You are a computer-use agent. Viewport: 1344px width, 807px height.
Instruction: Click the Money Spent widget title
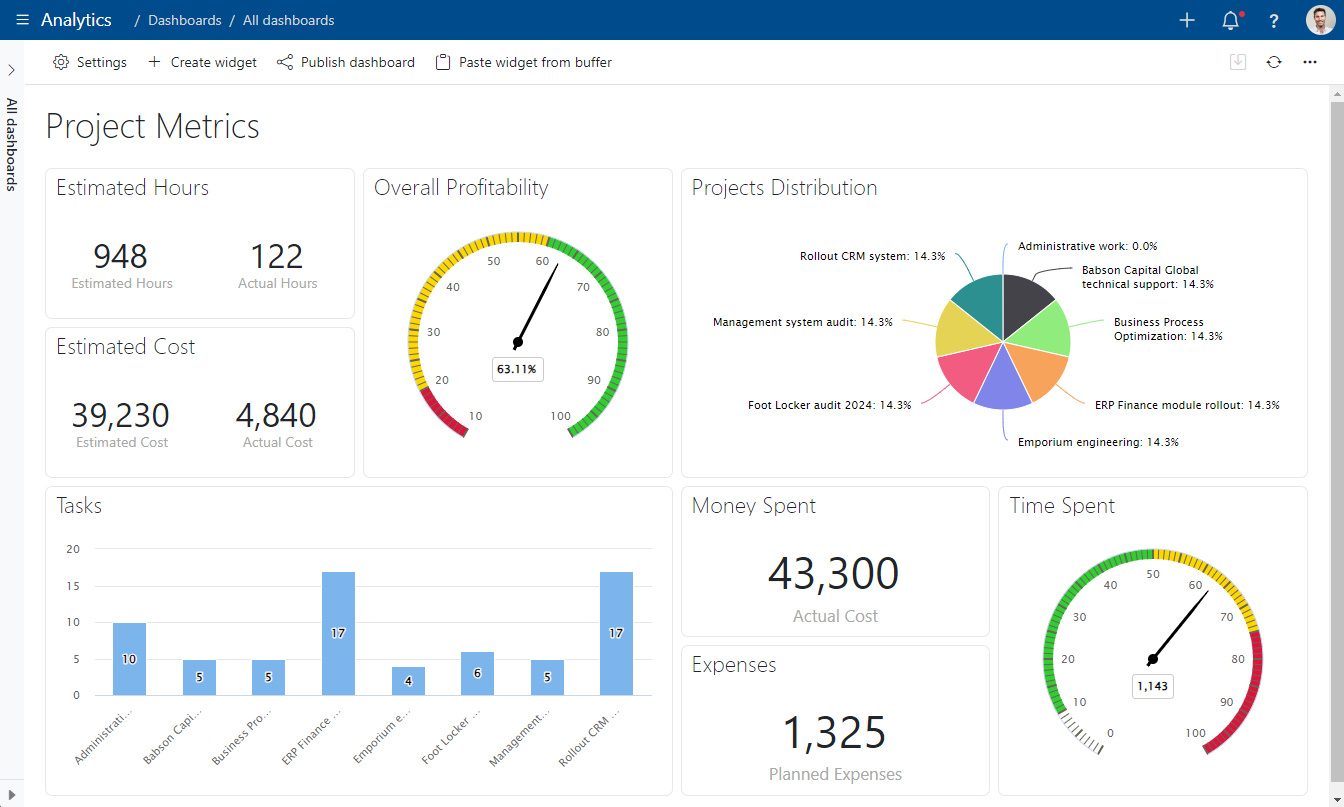click(x=754, y=506)
